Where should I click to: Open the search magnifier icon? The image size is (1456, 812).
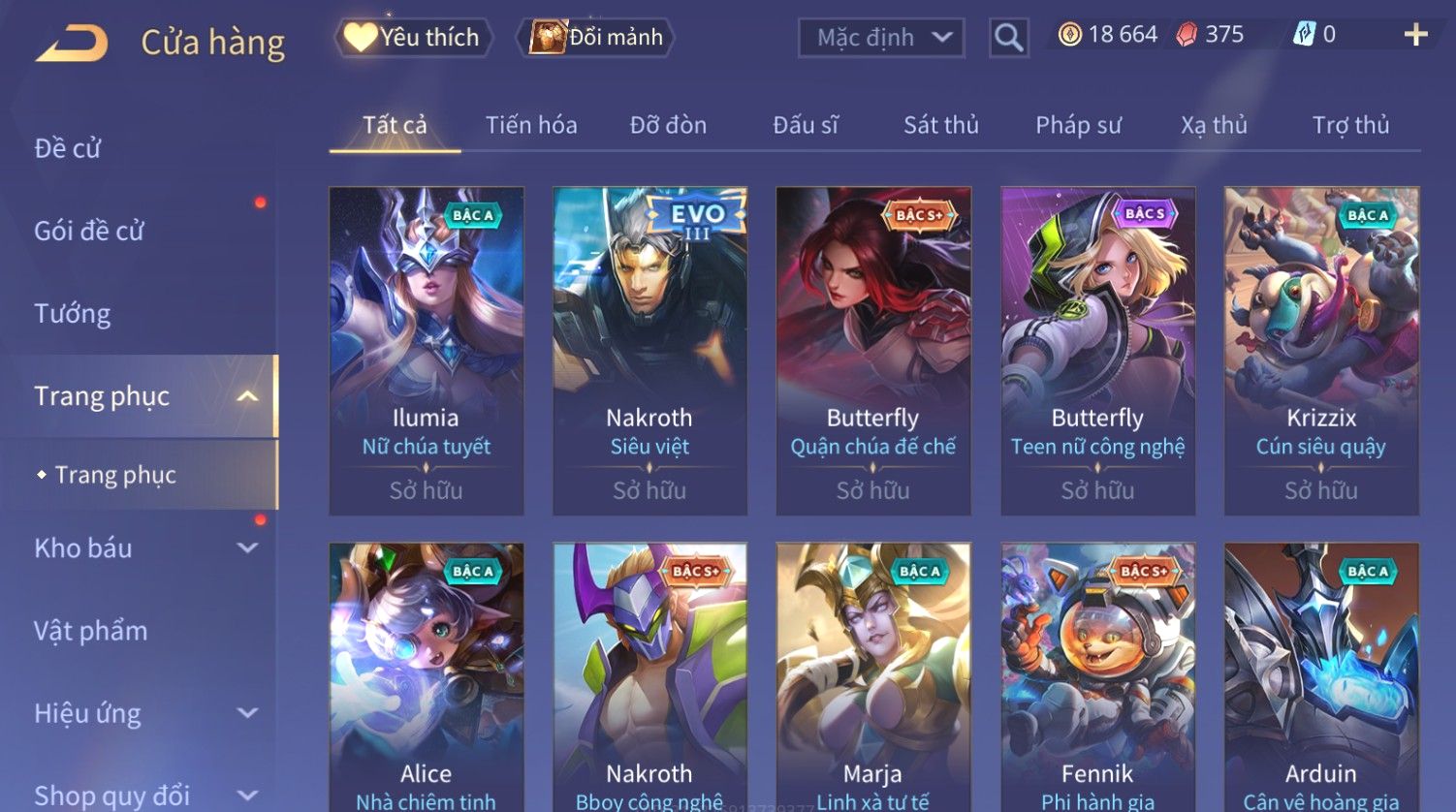tap(1009, 39)
